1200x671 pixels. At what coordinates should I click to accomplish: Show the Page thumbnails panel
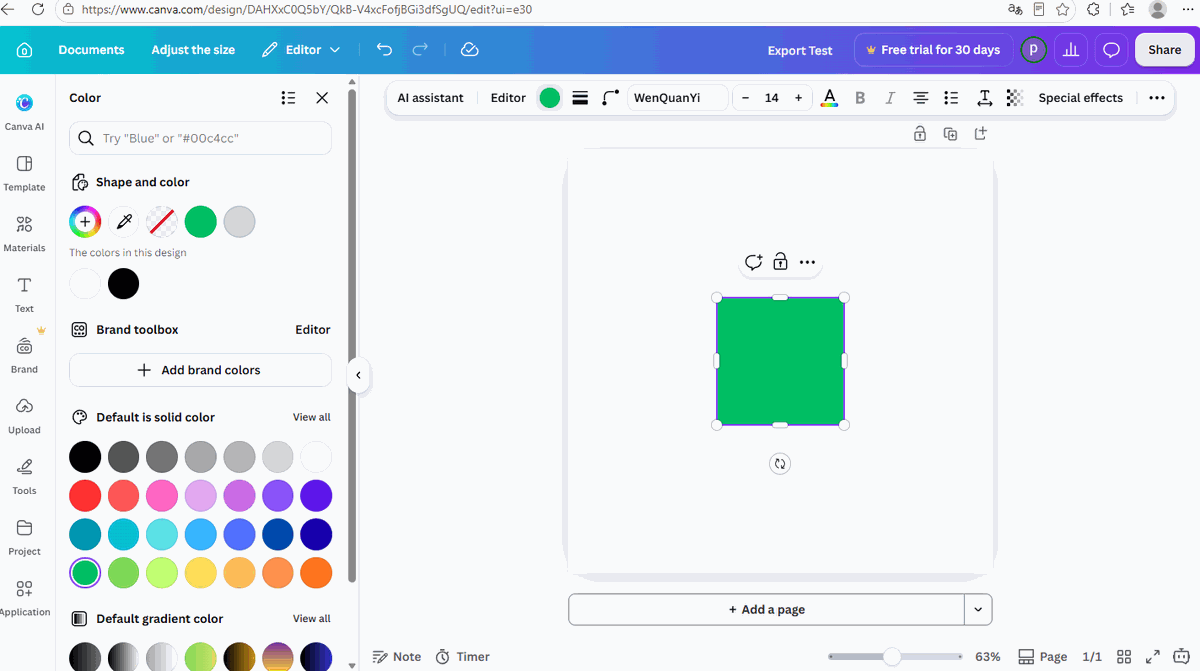click(1042, 657)
